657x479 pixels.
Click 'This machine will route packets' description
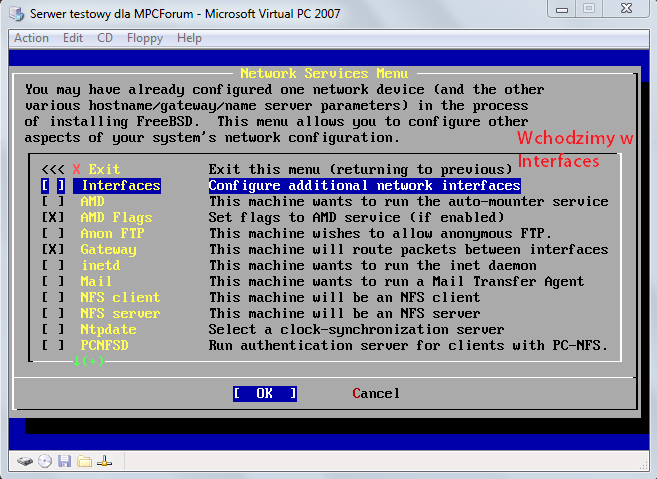click(x=409, y=249)
